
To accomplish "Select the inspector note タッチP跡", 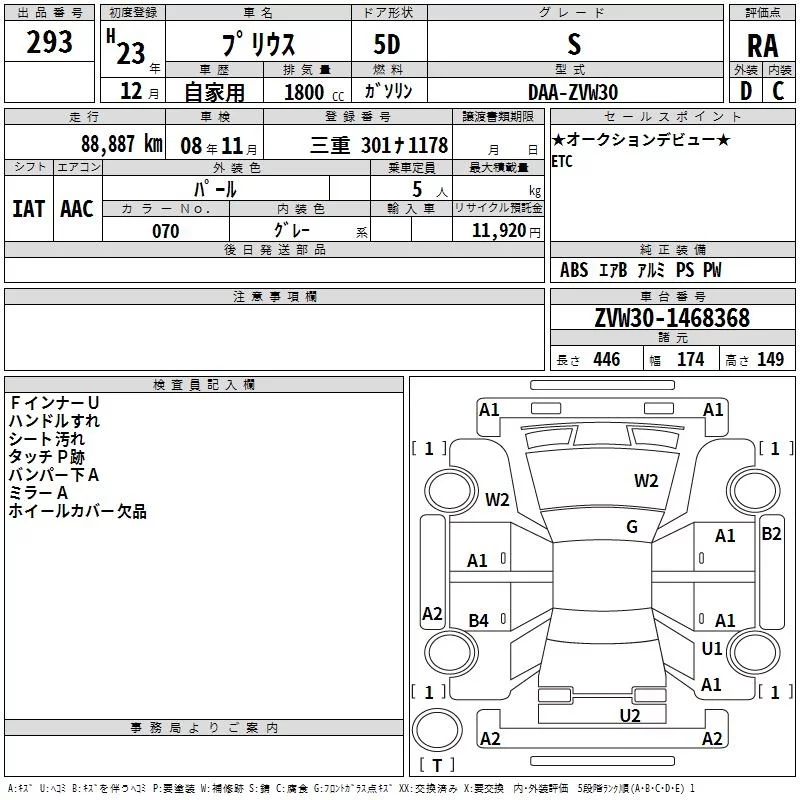I will (x=46, y=457).
